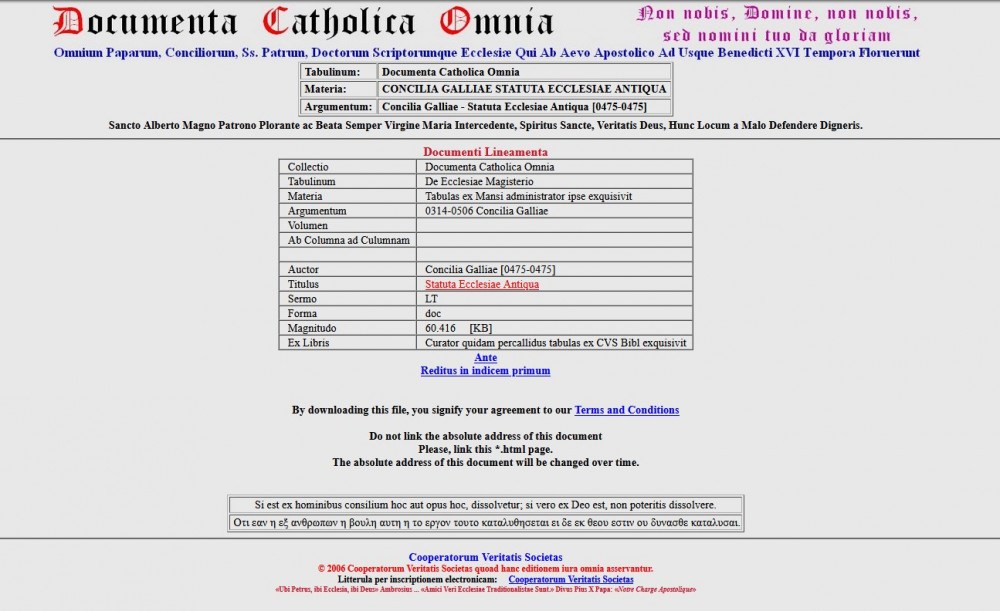
Task: Click the Documenti Lineamenta red heading
Action: click(x=485, y=152)
